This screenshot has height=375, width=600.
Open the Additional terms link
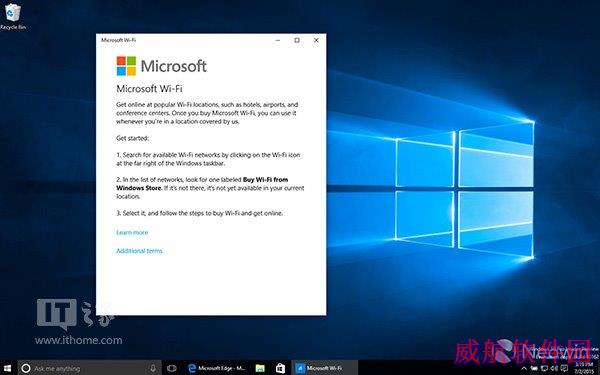[140, 251]
